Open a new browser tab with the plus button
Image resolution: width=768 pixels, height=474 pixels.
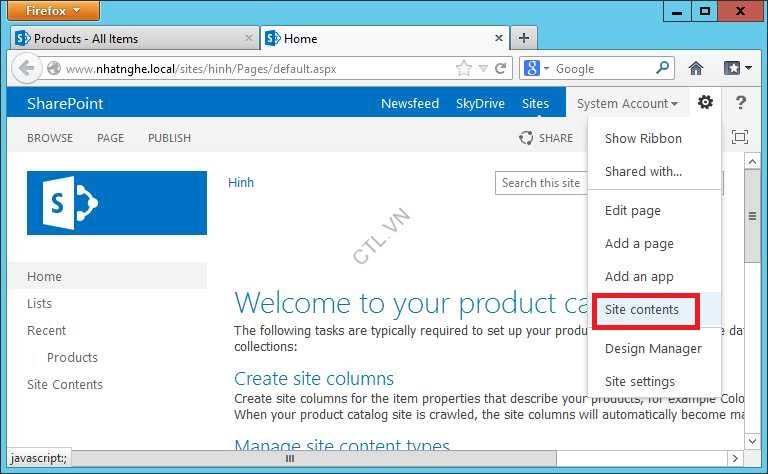pyautogui.click(x=523, y=38)
